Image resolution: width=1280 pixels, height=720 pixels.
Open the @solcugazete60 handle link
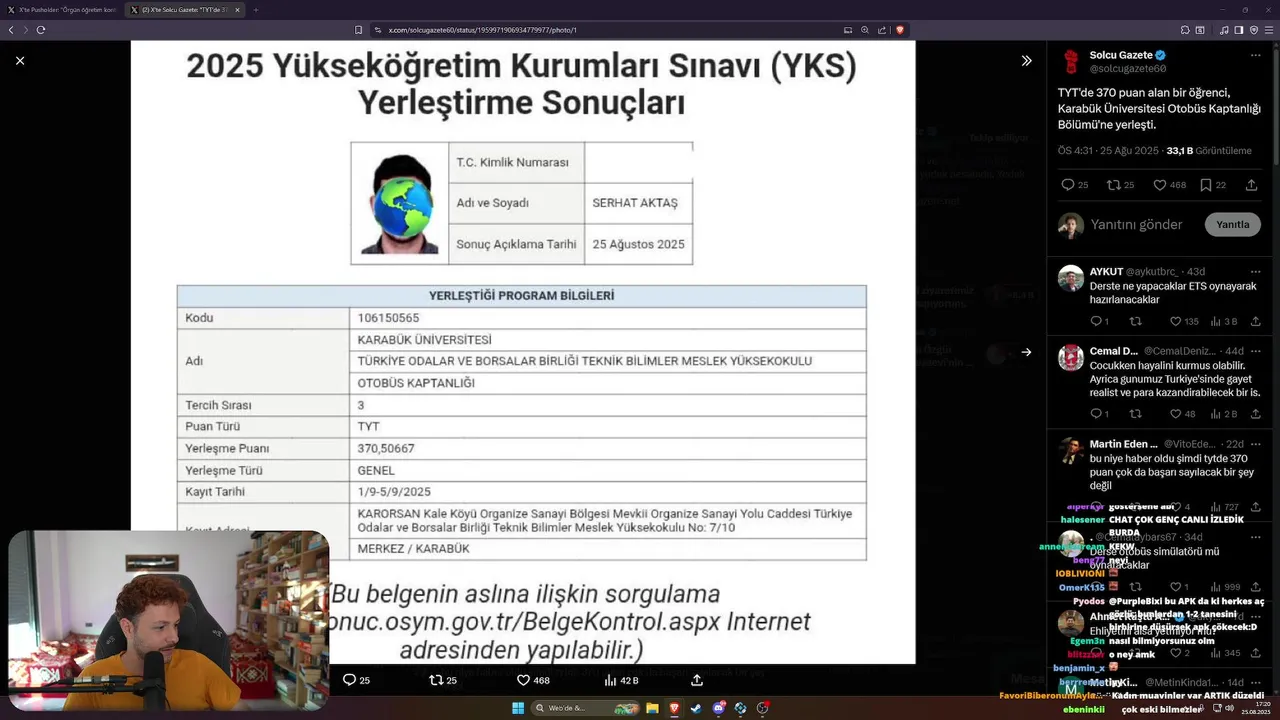click(x=1128, y=69)
